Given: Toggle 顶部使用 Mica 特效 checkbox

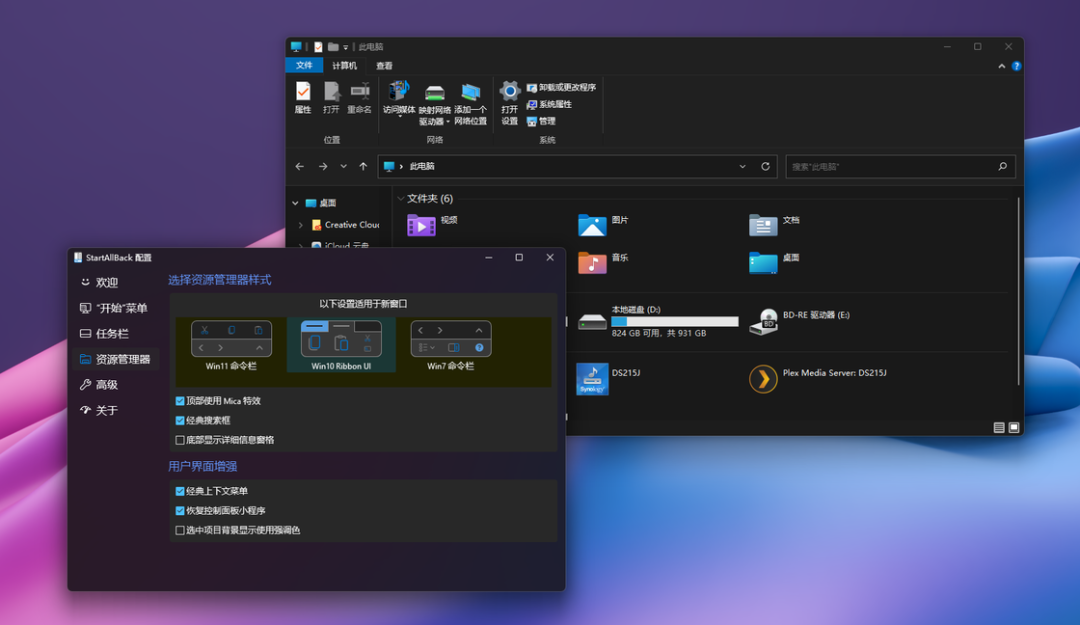Looking at the screenshot, I should pos(180,401).
